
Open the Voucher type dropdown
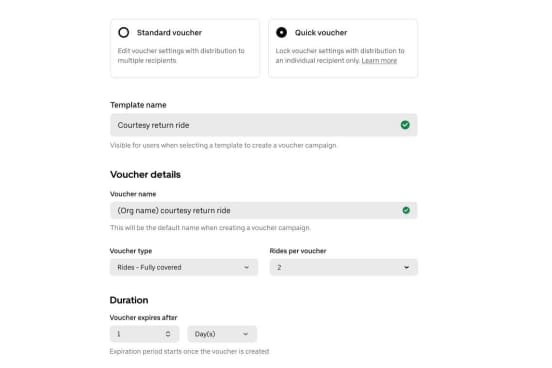(x=184, y=267)
